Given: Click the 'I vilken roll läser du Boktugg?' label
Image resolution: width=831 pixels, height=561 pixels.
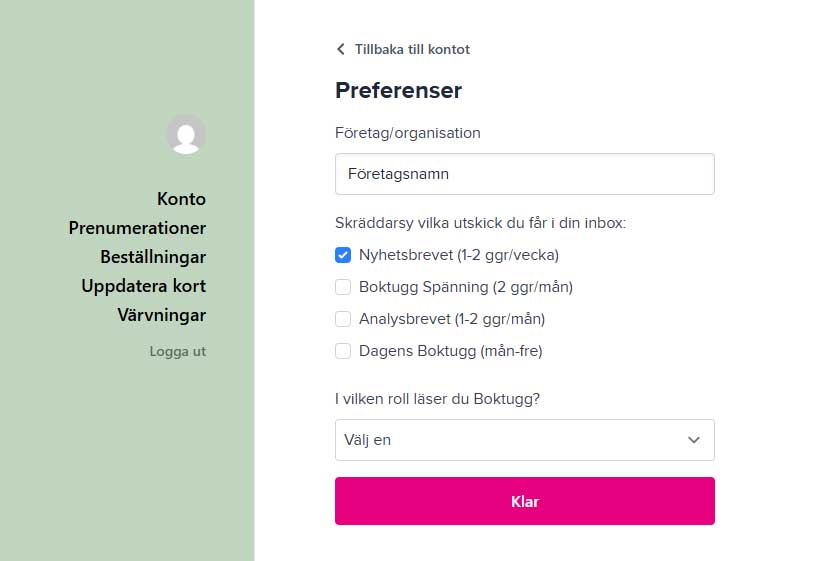Looking at the screenshot, I should (x=437, y=398).
